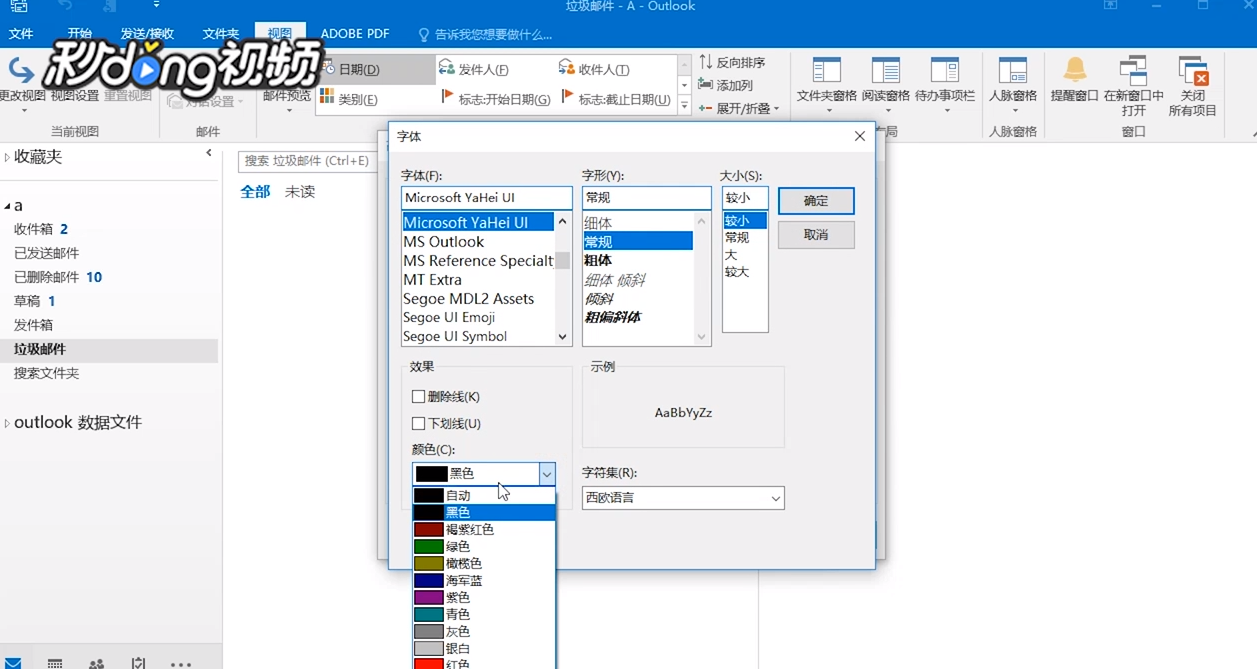Open the Script (字符集) 西欧语言 dropdown
The image size is (1257, 669).
pyautogui.click(x=683, y=497)
